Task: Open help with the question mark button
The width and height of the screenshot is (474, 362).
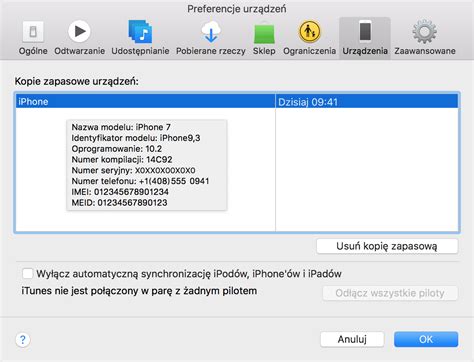Action: pos(23,340)
